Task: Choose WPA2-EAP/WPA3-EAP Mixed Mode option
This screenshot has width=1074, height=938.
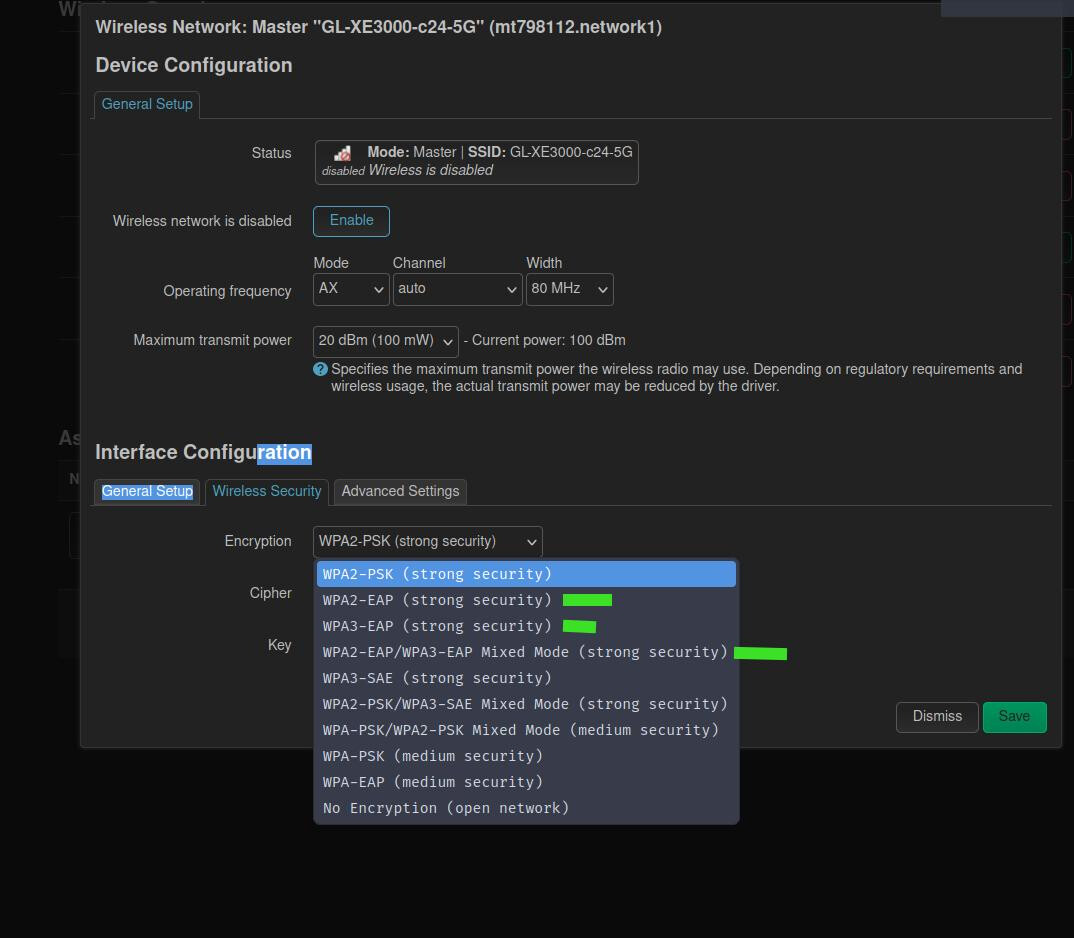Action: (x=526, y=652)
